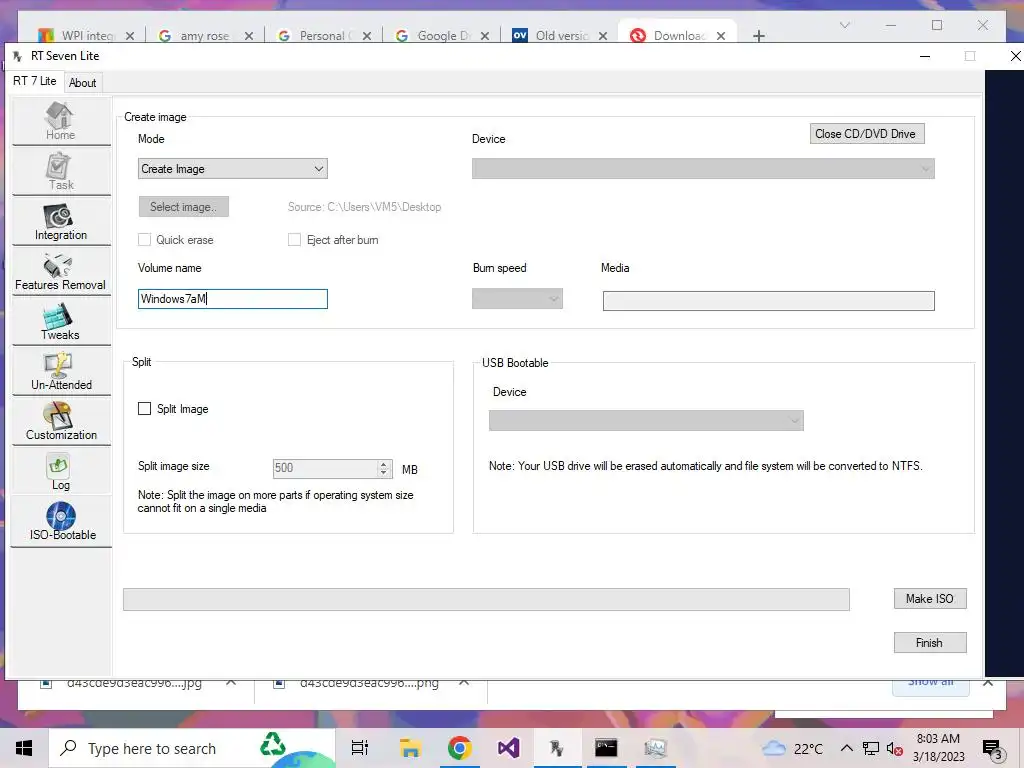Click the Split image size field
Viewport: 1024px width, 768px height.
point(332,468)
